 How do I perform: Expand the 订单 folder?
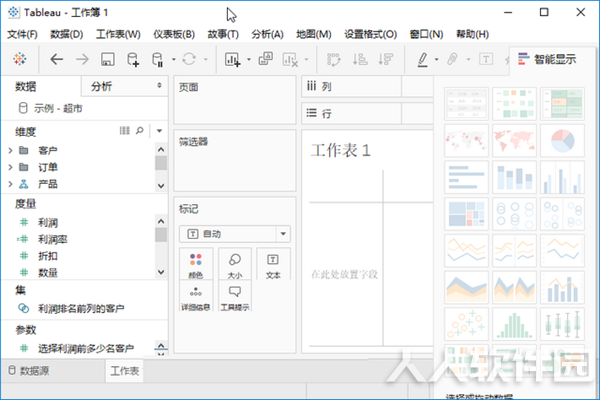coord(11,167)
